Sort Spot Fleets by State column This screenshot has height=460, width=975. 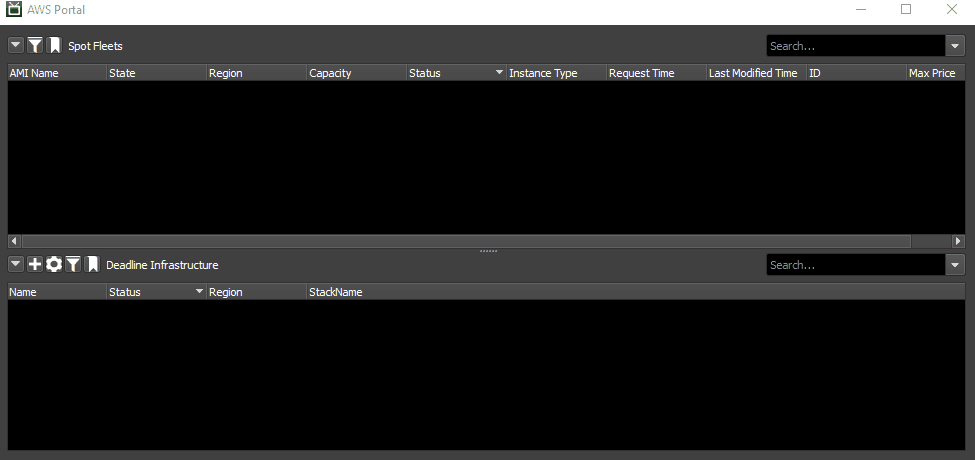pos(157,73)
